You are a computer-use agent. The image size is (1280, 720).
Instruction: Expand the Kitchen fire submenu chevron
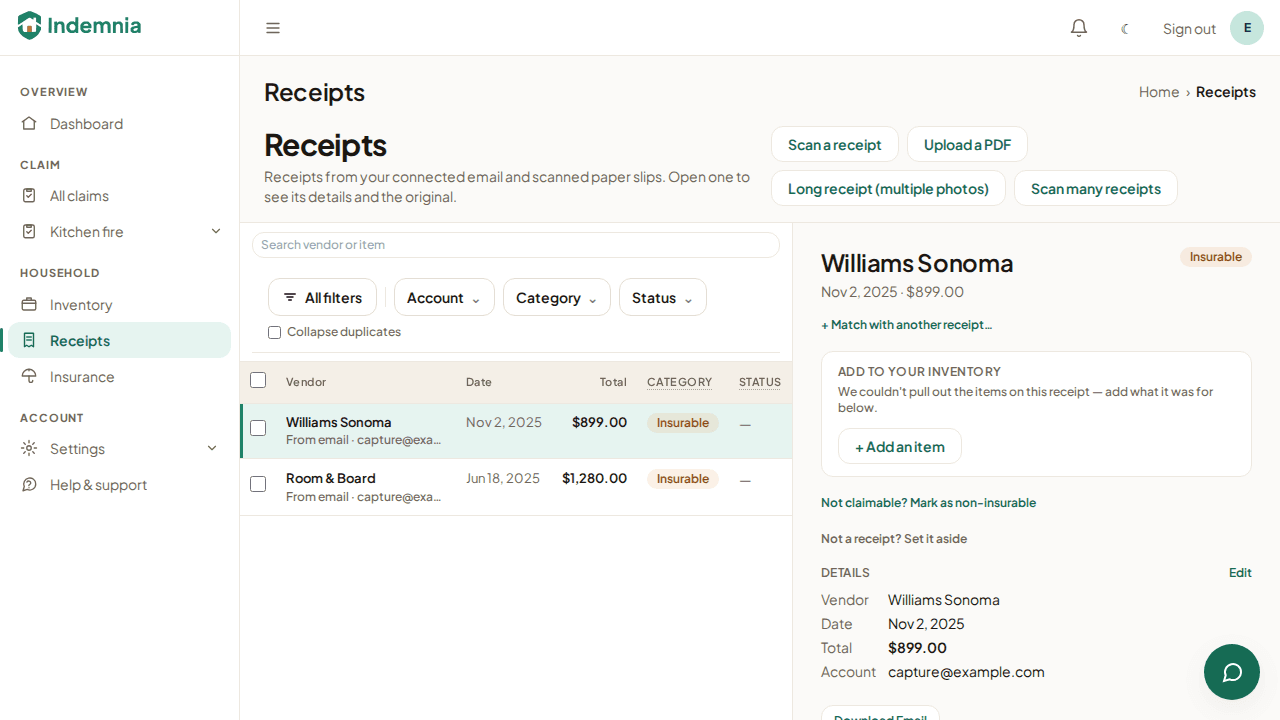(x=216, y=232)
